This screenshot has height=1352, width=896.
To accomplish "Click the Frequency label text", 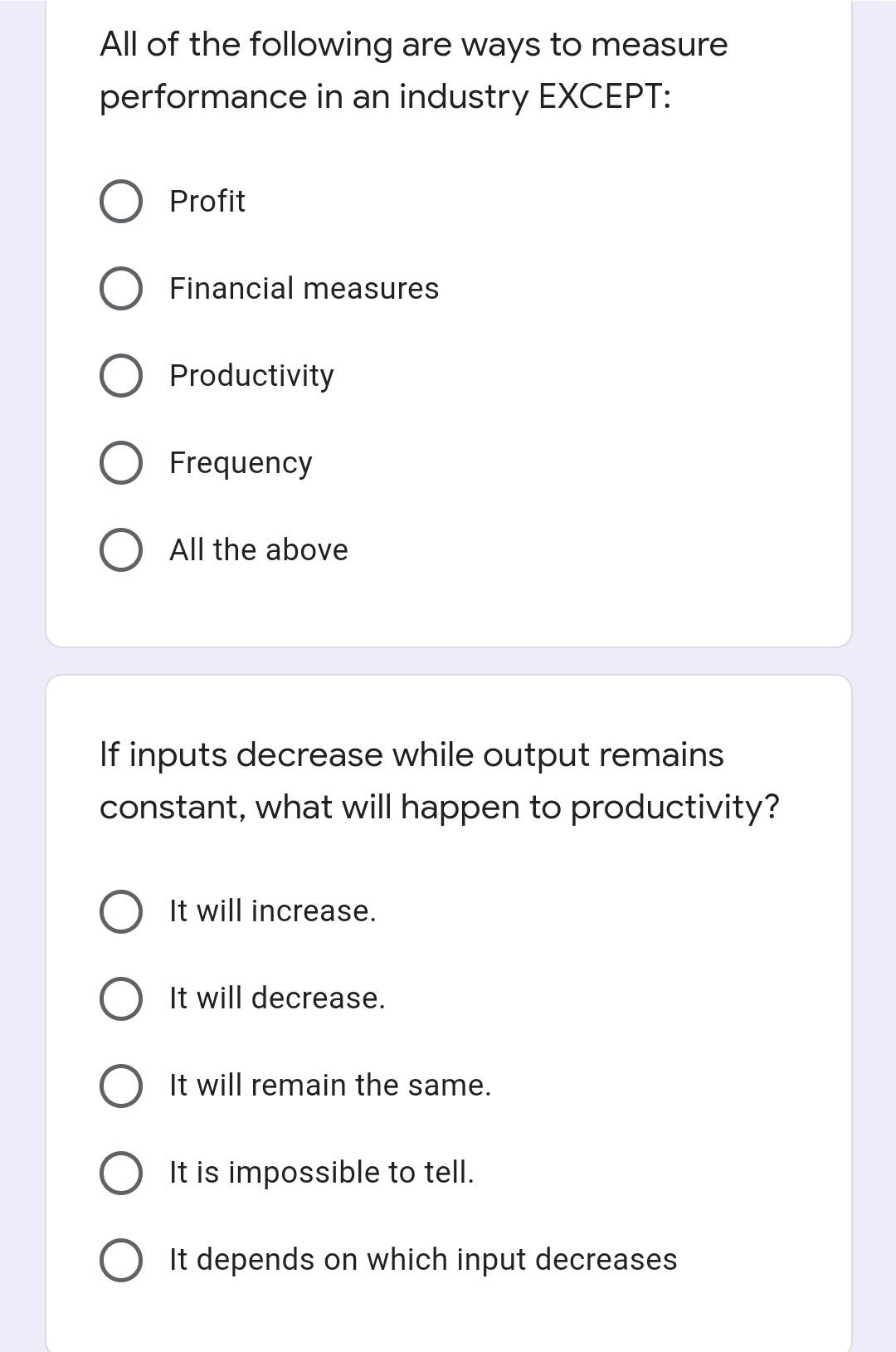I will pos(240,462).
